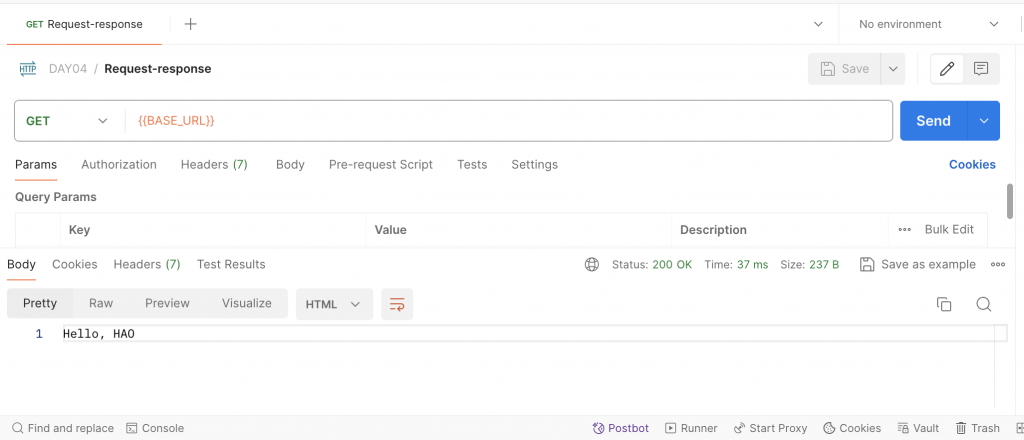Open the comments icon

981,69
